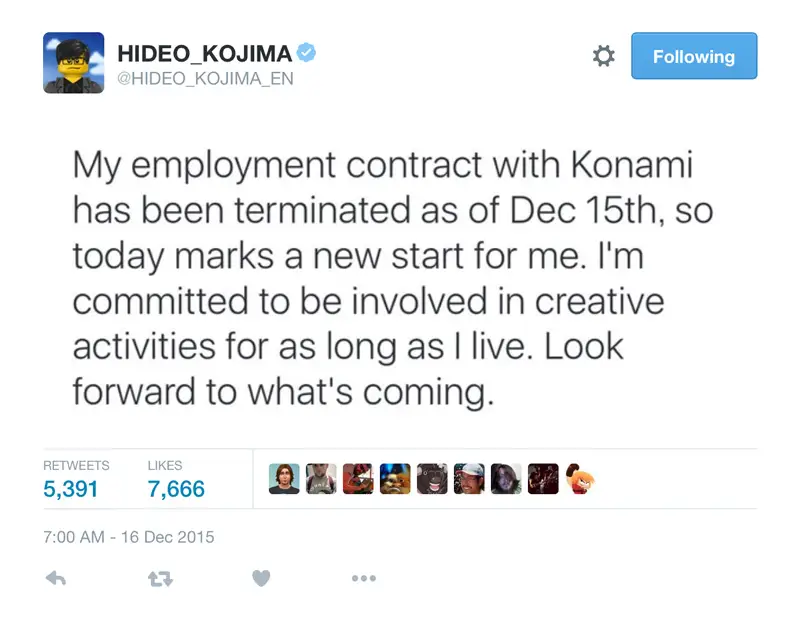Open the three-dot more options menu
Viewport: 800px width, 624px height.
(363, 578)
